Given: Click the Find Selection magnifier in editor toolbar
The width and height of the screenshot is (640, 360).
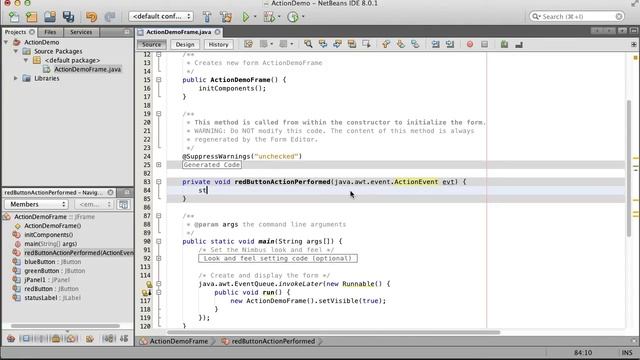Looking at the screenshot, I should click(308, 44).
